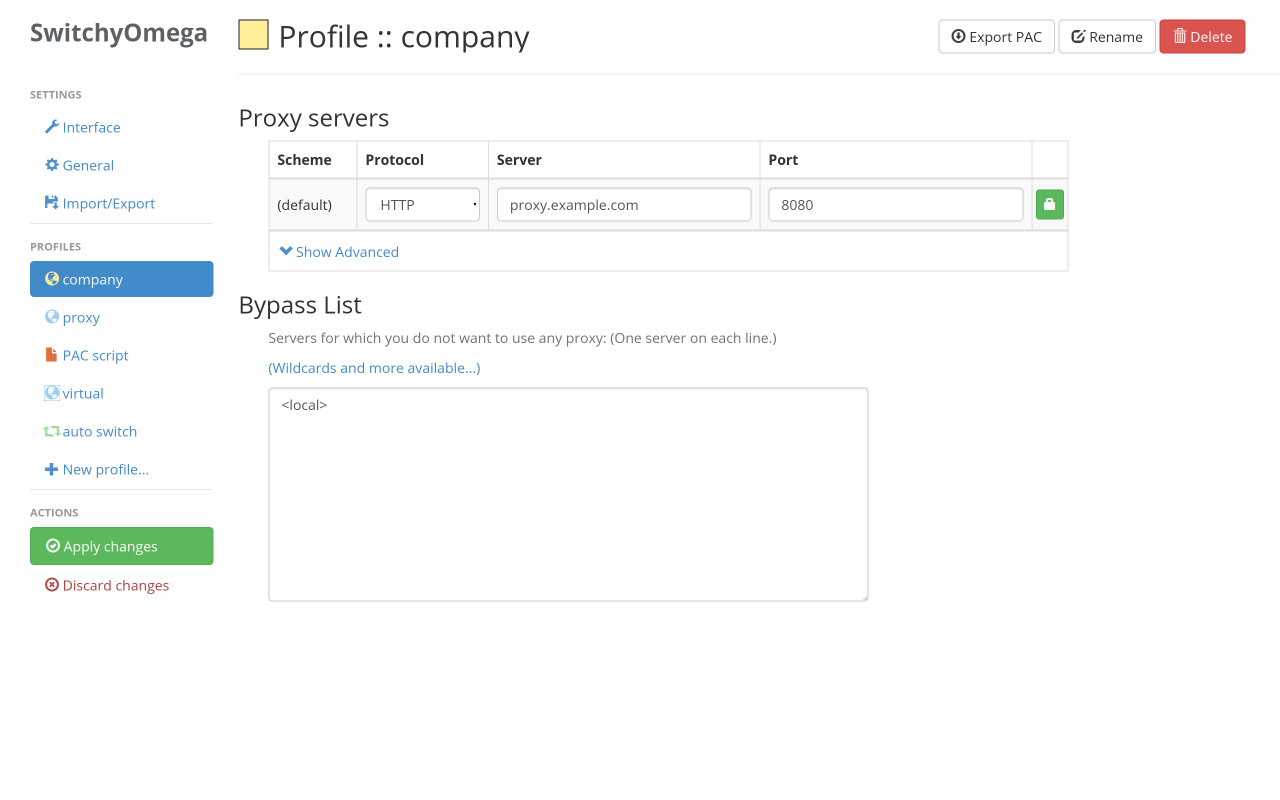Open the Protocol dropdown showing HTTP

pyautogui.click(x=422, y=204)
